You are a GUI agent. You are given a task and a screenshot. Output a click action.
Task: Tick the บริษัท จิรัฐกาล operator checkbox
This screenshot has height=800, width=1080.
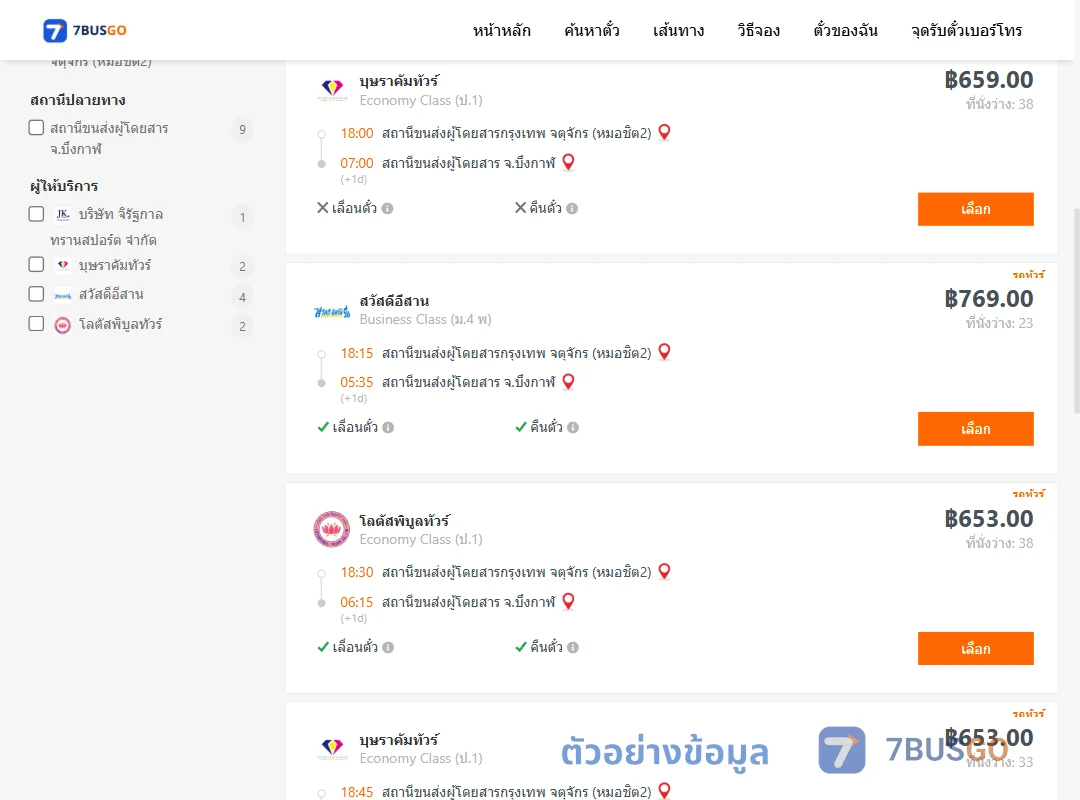(37, 214)
